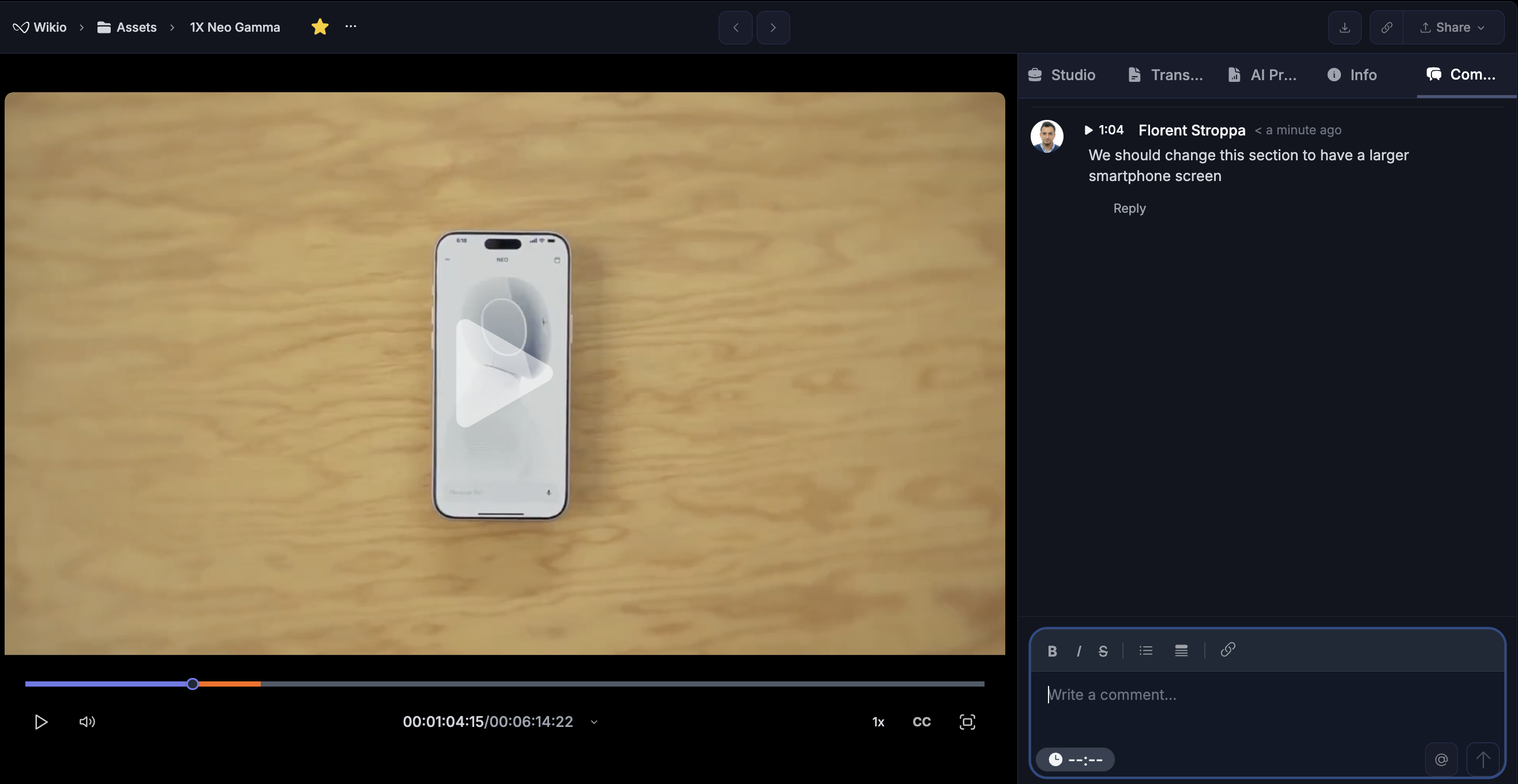The image size is (1518, 784).
Task: Copy link with the chain icon in header
Action: click(1386, 28)
